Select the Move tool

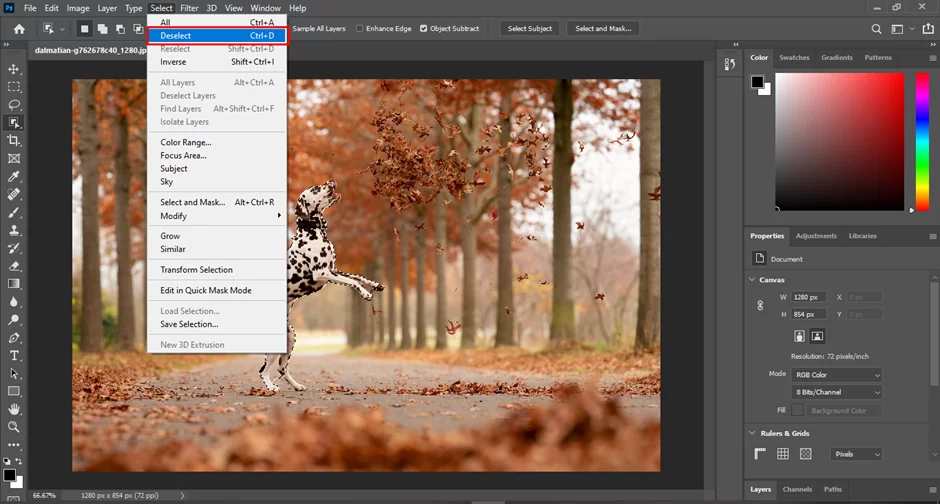14,69
